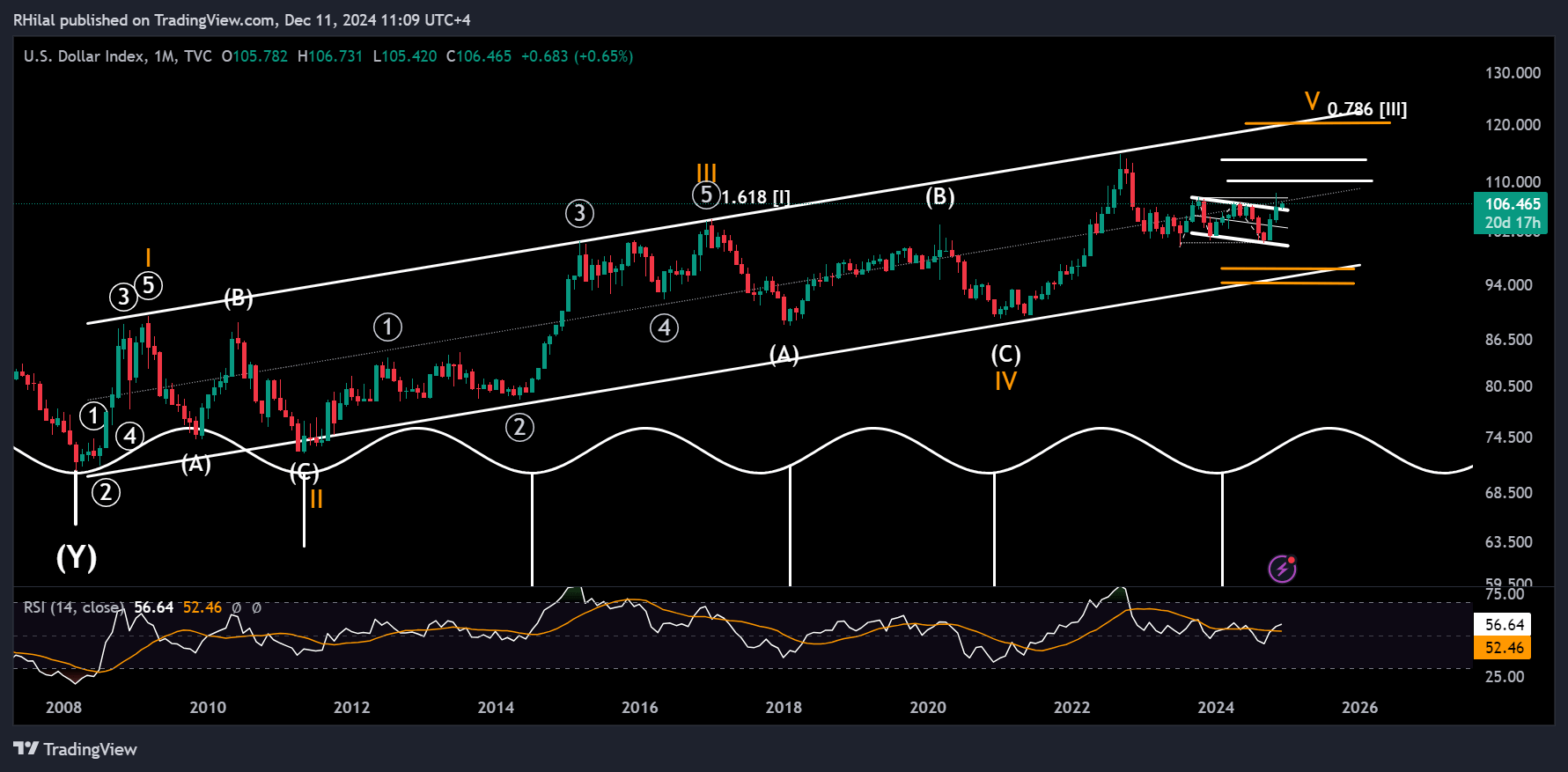Click the 2026 label on time axis
Viewport: 1568px width, 772px height.
[1359, 708]
